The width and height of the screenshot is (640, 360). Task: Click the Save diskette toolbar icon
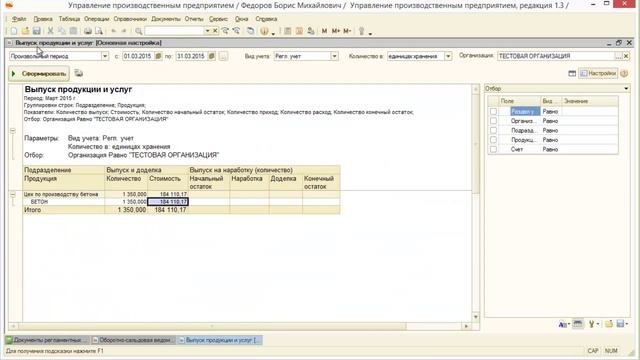tap(36, 31)
